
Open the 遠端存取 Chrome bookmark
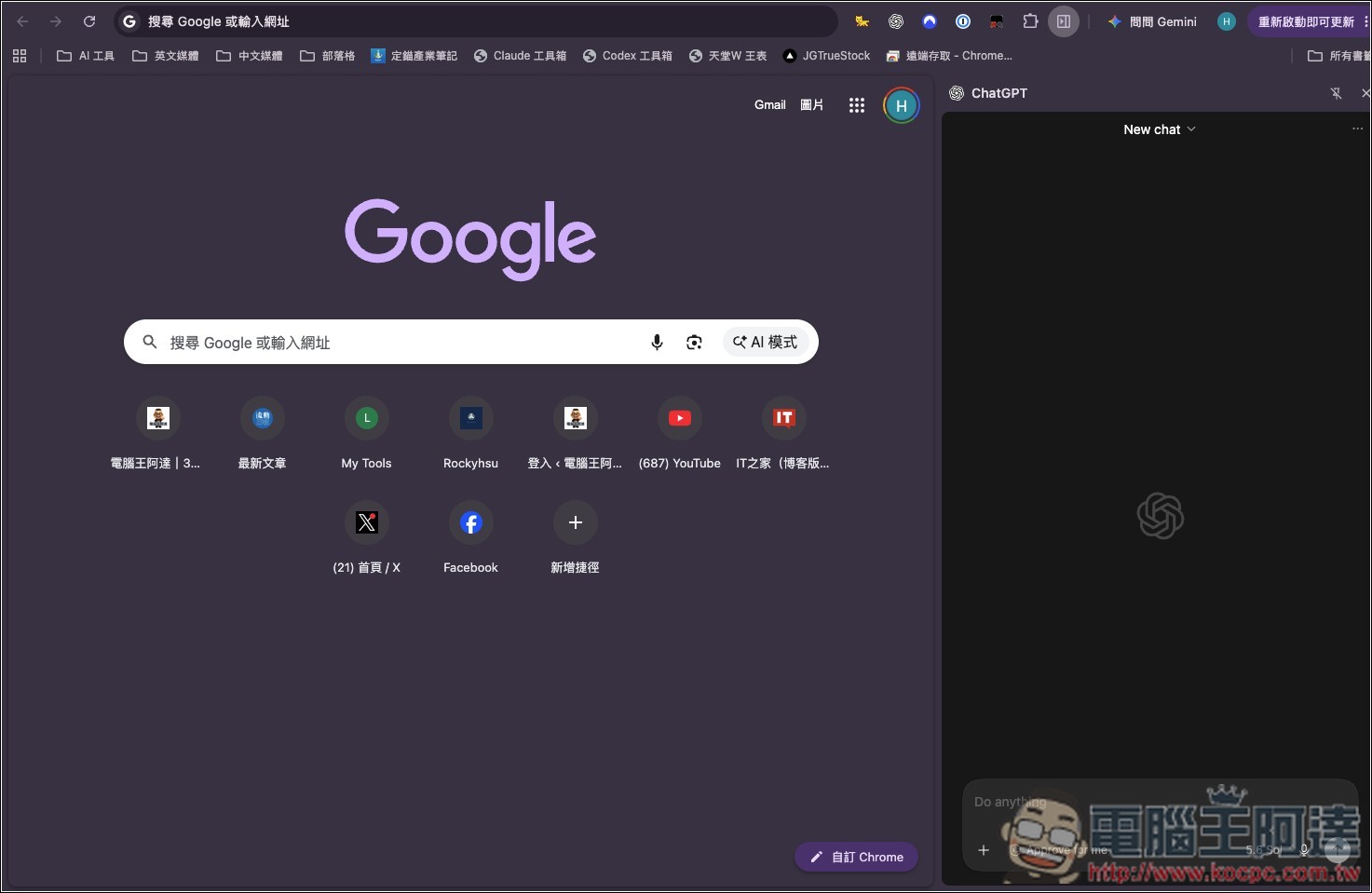pyautogui.click(x=949, y=56)
